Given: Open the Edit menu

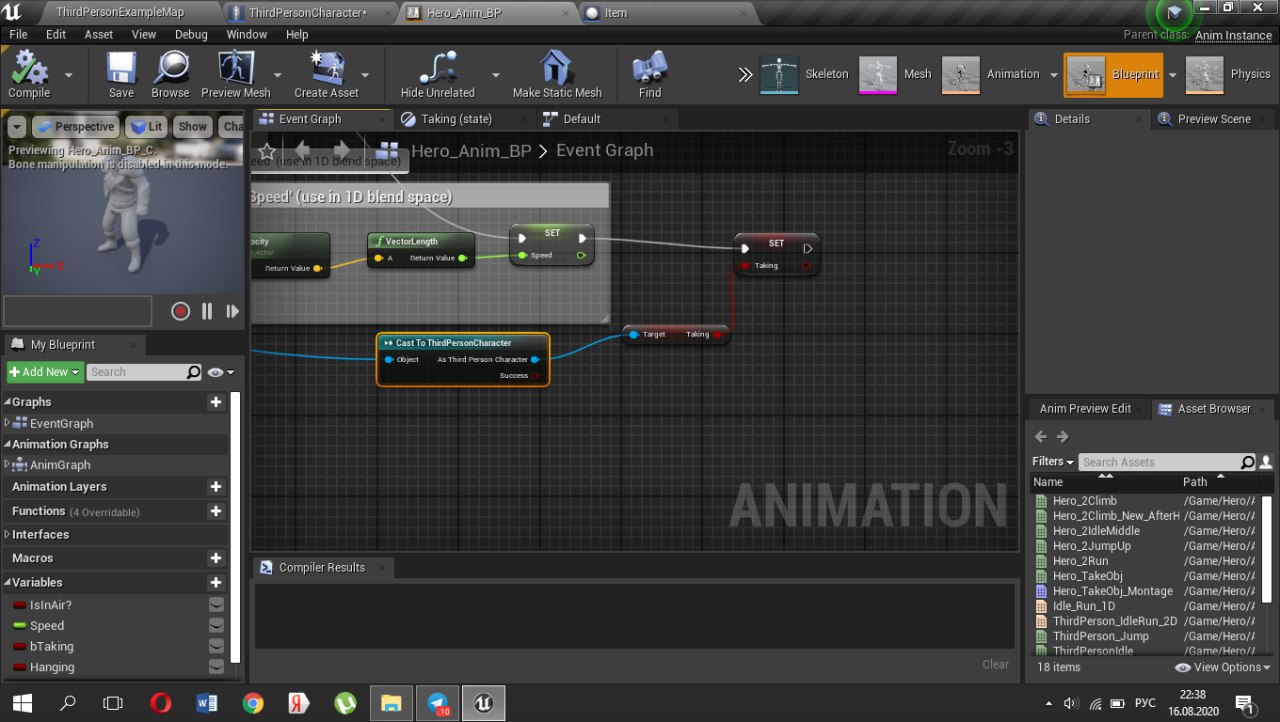Looking at the screenshot, I should 56,34.
